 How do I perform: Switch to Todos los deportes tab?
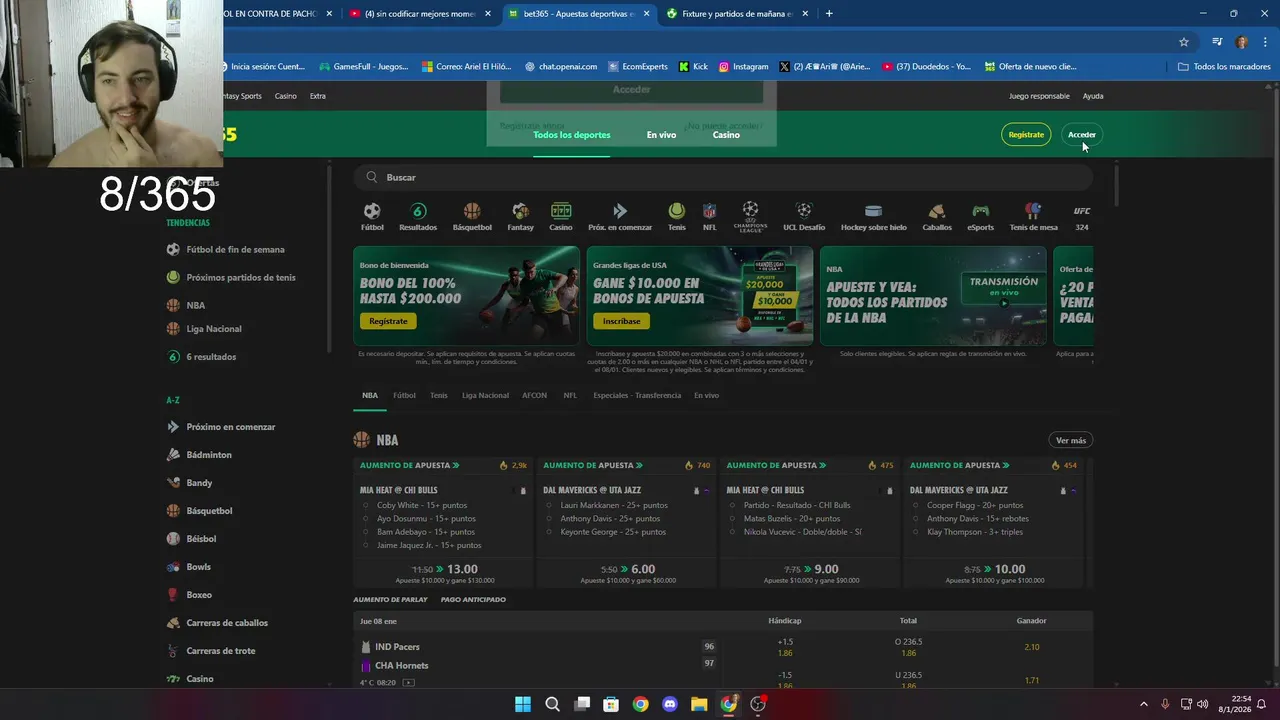click(x=571, y=135)
